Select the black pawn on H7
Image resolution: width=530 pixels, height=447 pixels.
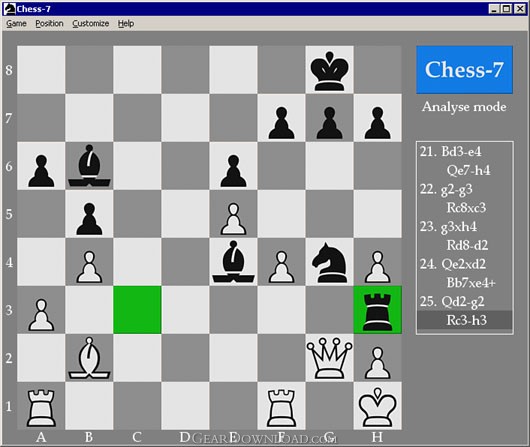pos(378,123)
